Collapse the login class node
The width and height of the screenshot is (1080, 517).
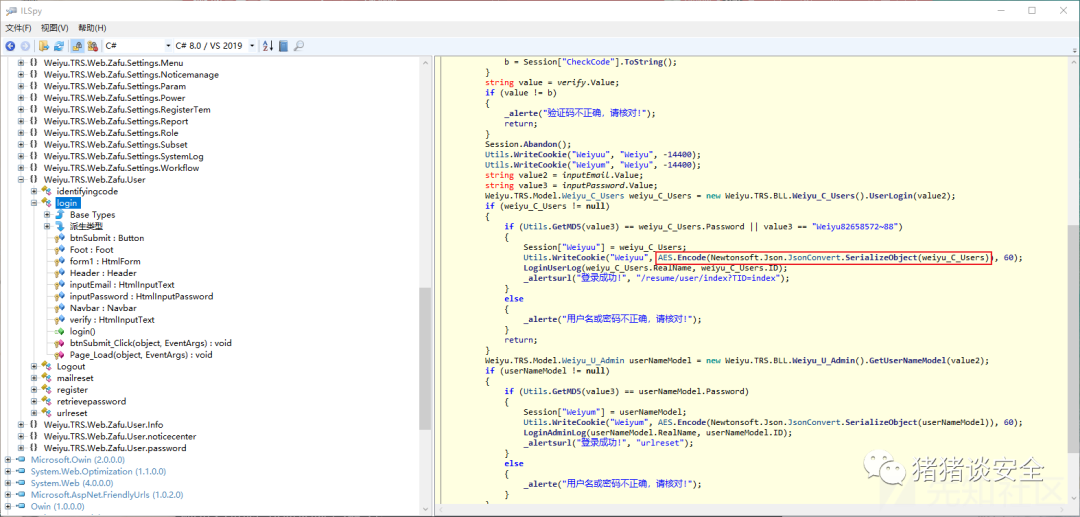pyautogui.click(x=34, y=203)
